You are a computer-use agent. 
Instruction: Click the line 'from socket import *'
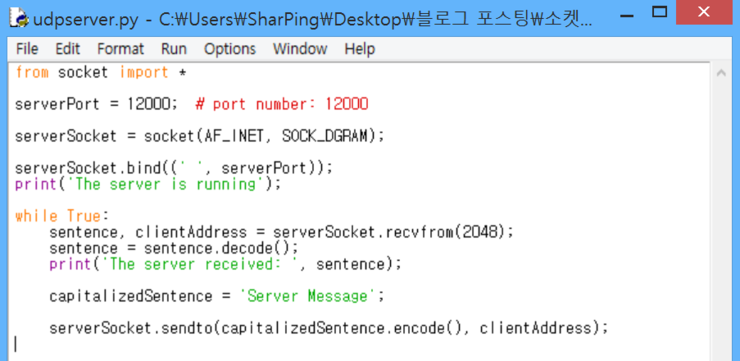(101, 73)
